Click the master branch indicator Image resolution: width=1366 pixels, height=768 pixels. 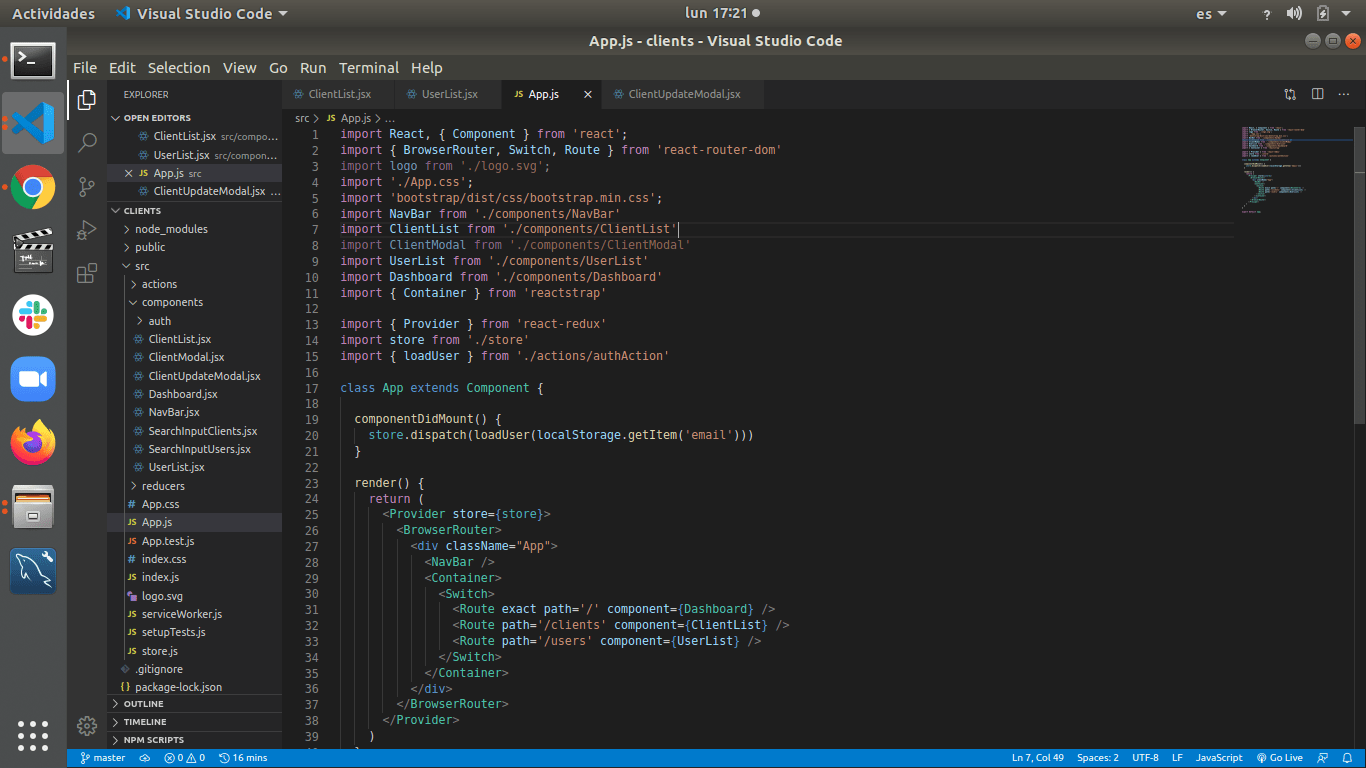103,758
